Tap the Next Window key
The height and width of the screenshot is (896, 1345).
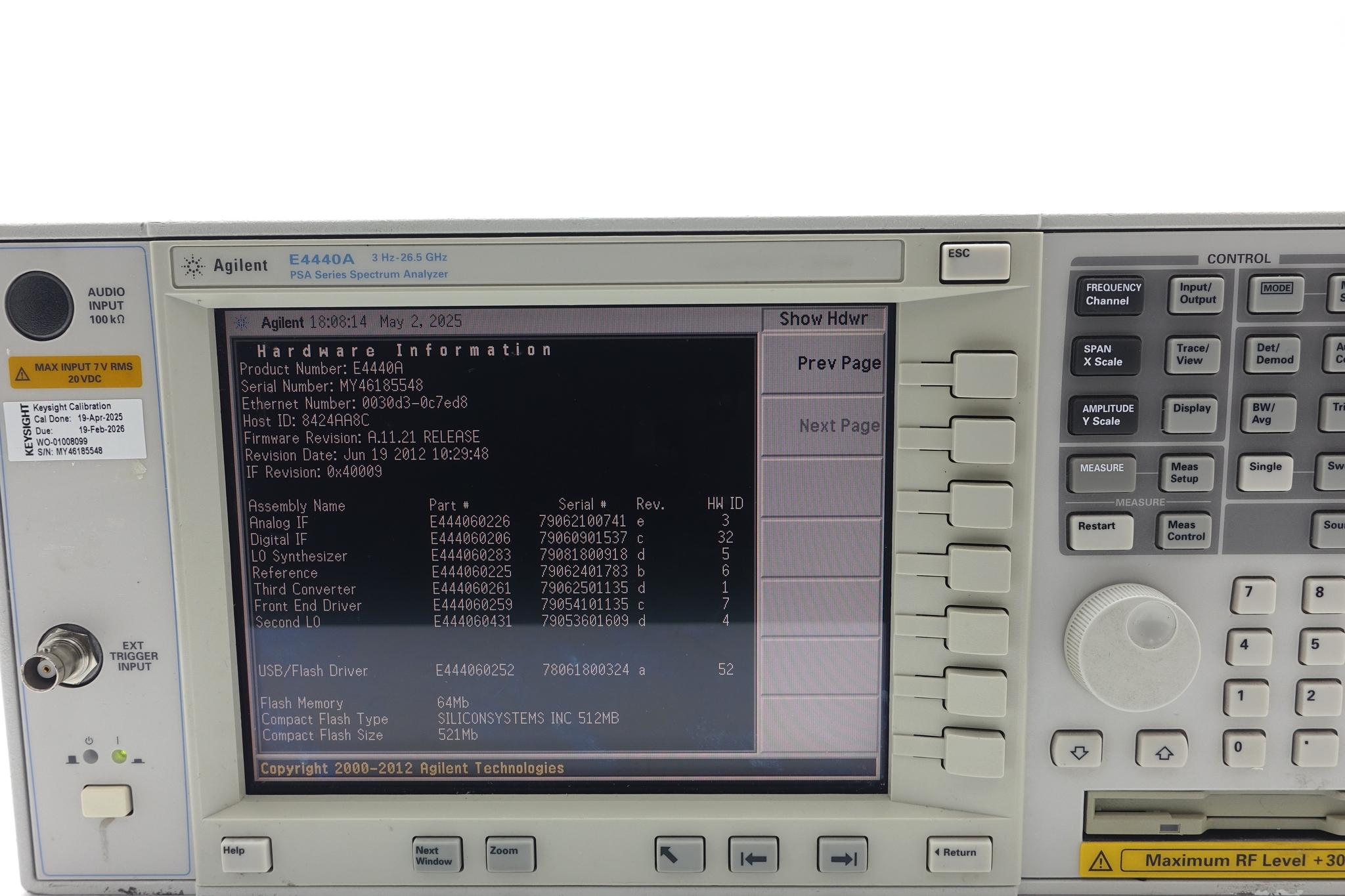tap(437, 855)
